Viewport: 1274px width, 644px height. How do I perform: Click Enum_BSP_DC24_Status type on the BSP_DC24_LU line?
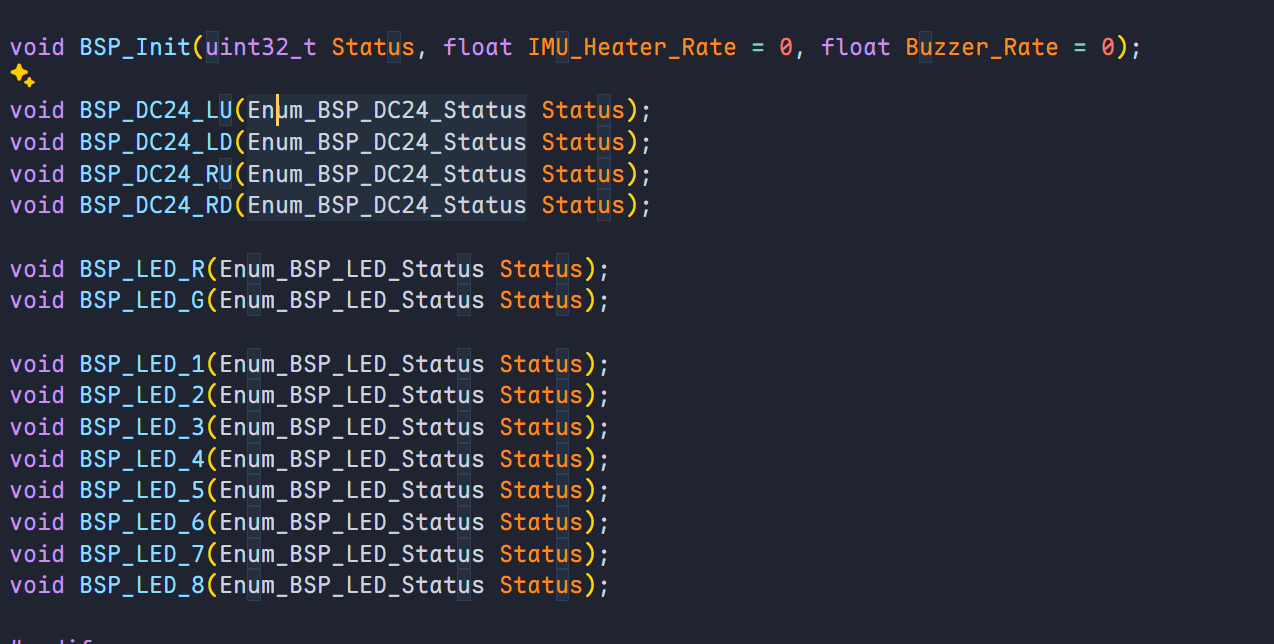point(387,111)
